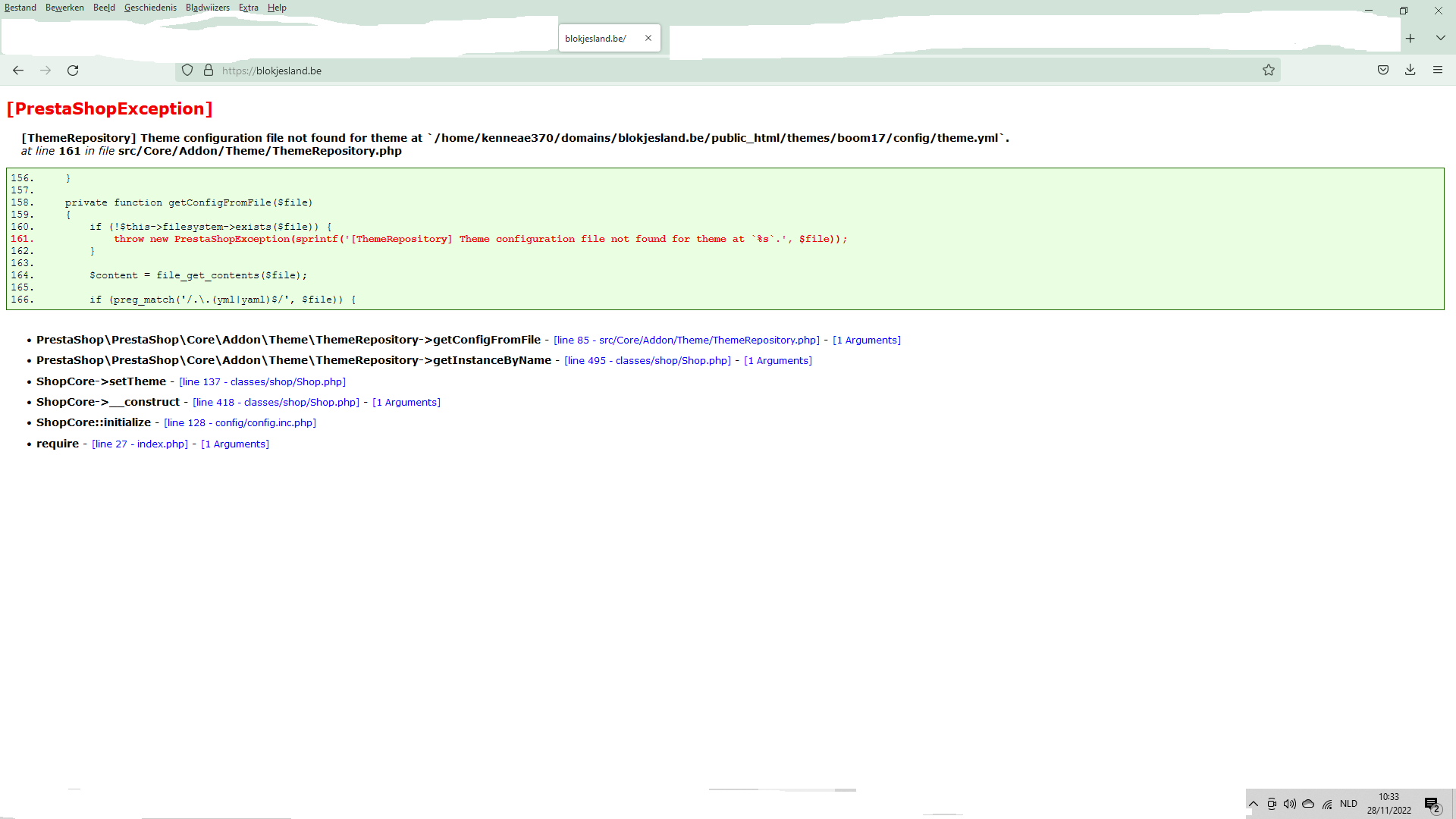Open the Windows notification center icon

pyautogui.click(x=1432, y=805)
